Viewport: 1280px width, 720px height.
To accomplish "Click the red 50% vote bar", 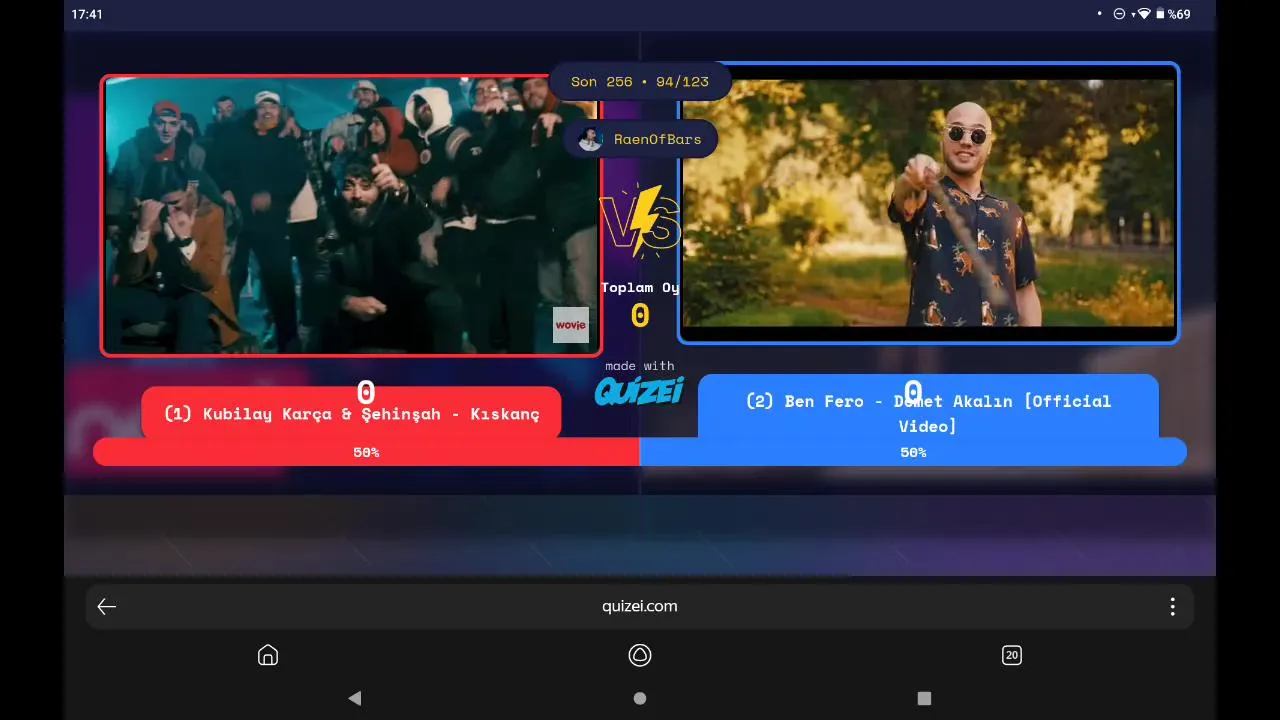I will pos(366,452).
